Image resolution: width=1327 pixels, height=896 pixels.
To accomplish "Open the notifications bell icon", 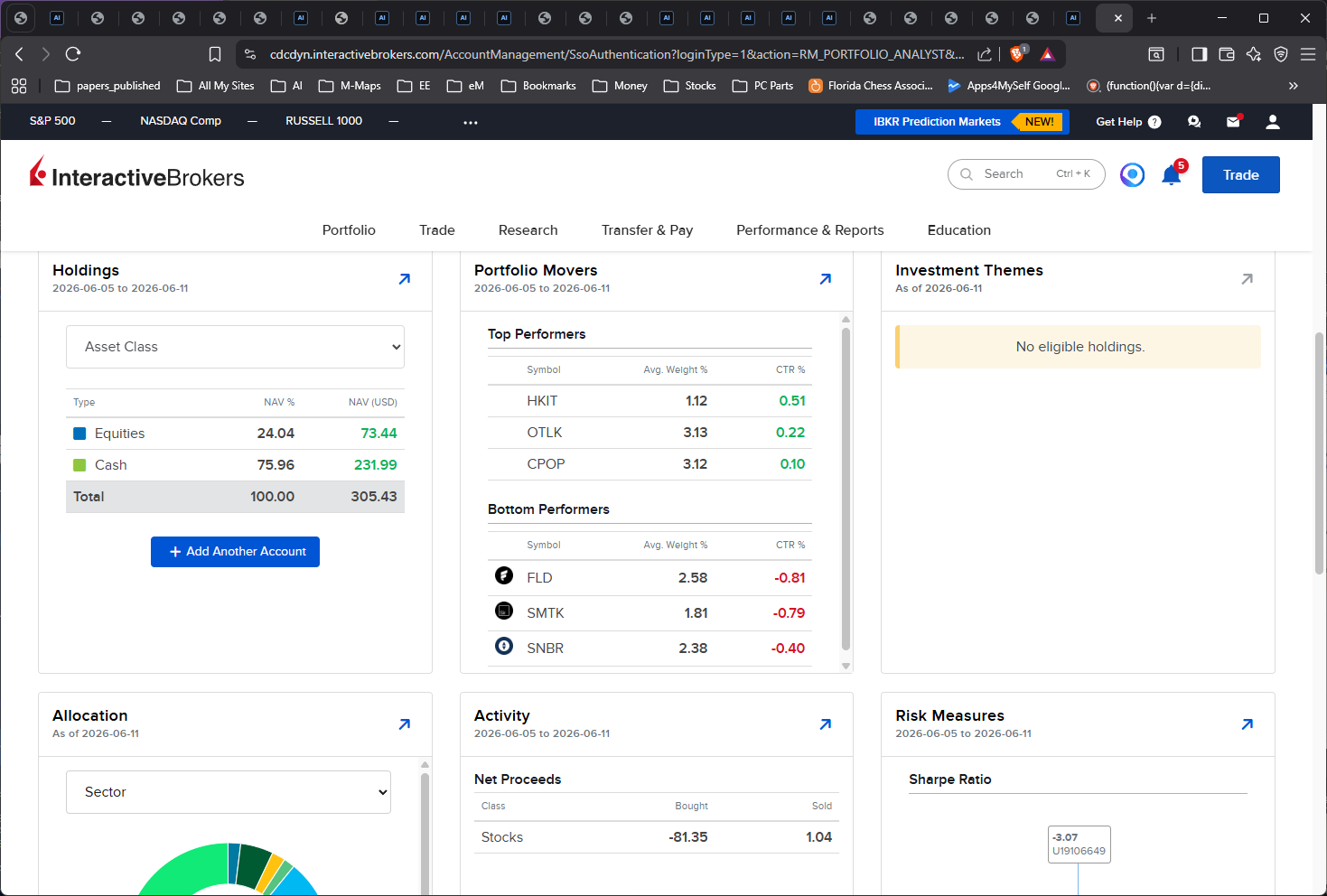I will (1172, 175).
